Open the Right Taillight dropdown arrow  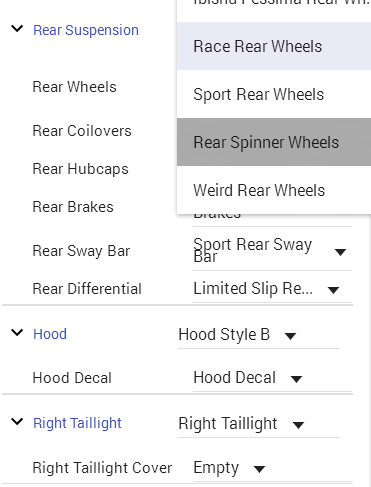click(x=298, y=425)
